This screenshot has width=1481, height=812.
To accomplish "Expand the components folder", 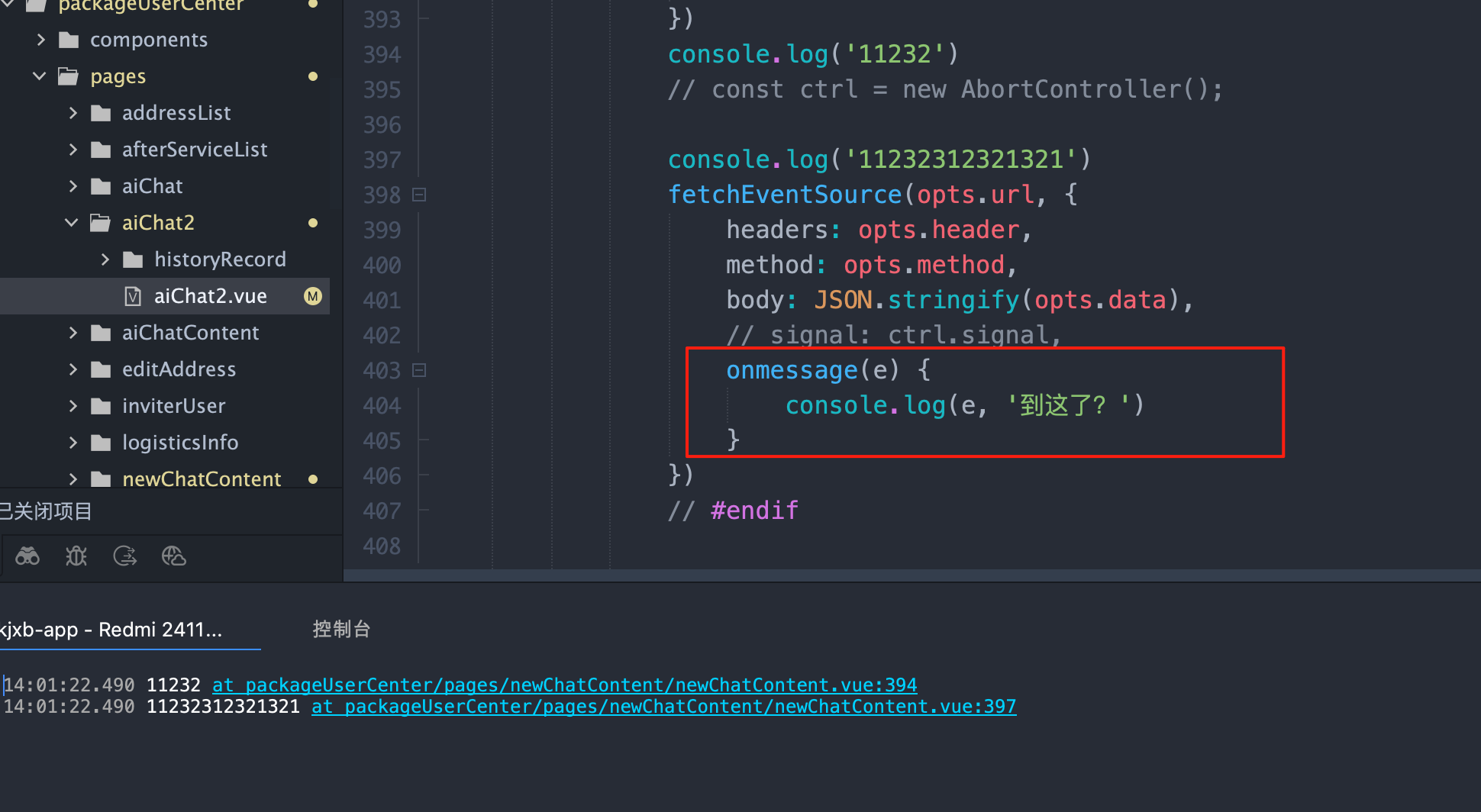I will 41,40.
